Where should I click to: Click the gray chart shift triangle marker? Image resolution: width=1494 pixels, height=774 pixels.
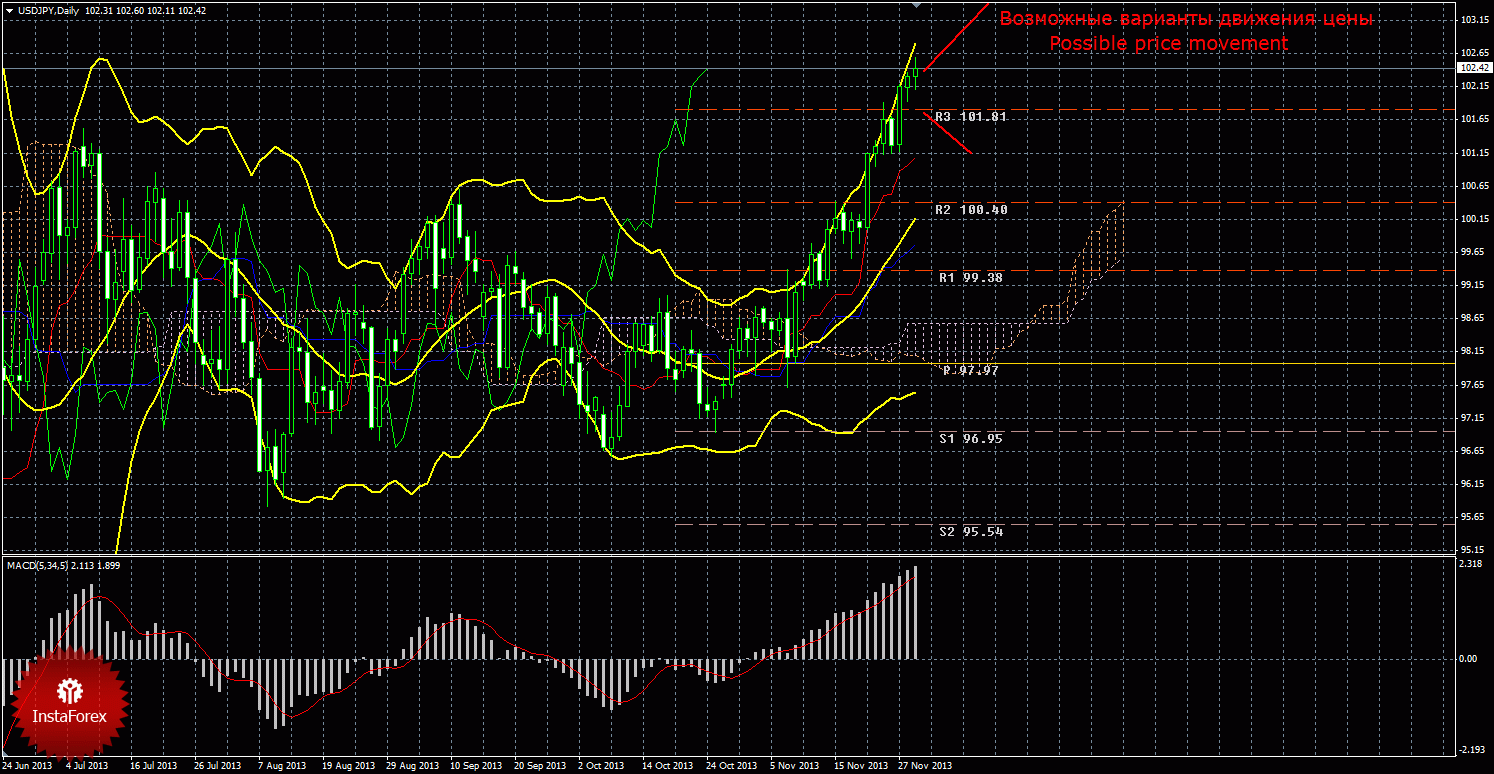coord(918,5)
